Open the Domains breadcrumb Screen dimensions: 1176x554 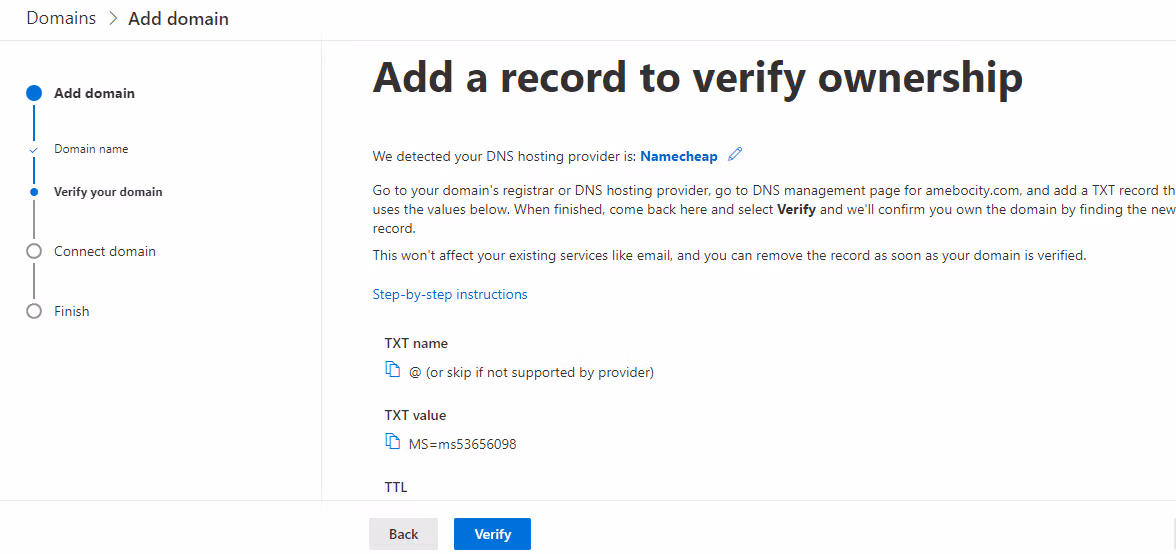click(x=61, y=18)
